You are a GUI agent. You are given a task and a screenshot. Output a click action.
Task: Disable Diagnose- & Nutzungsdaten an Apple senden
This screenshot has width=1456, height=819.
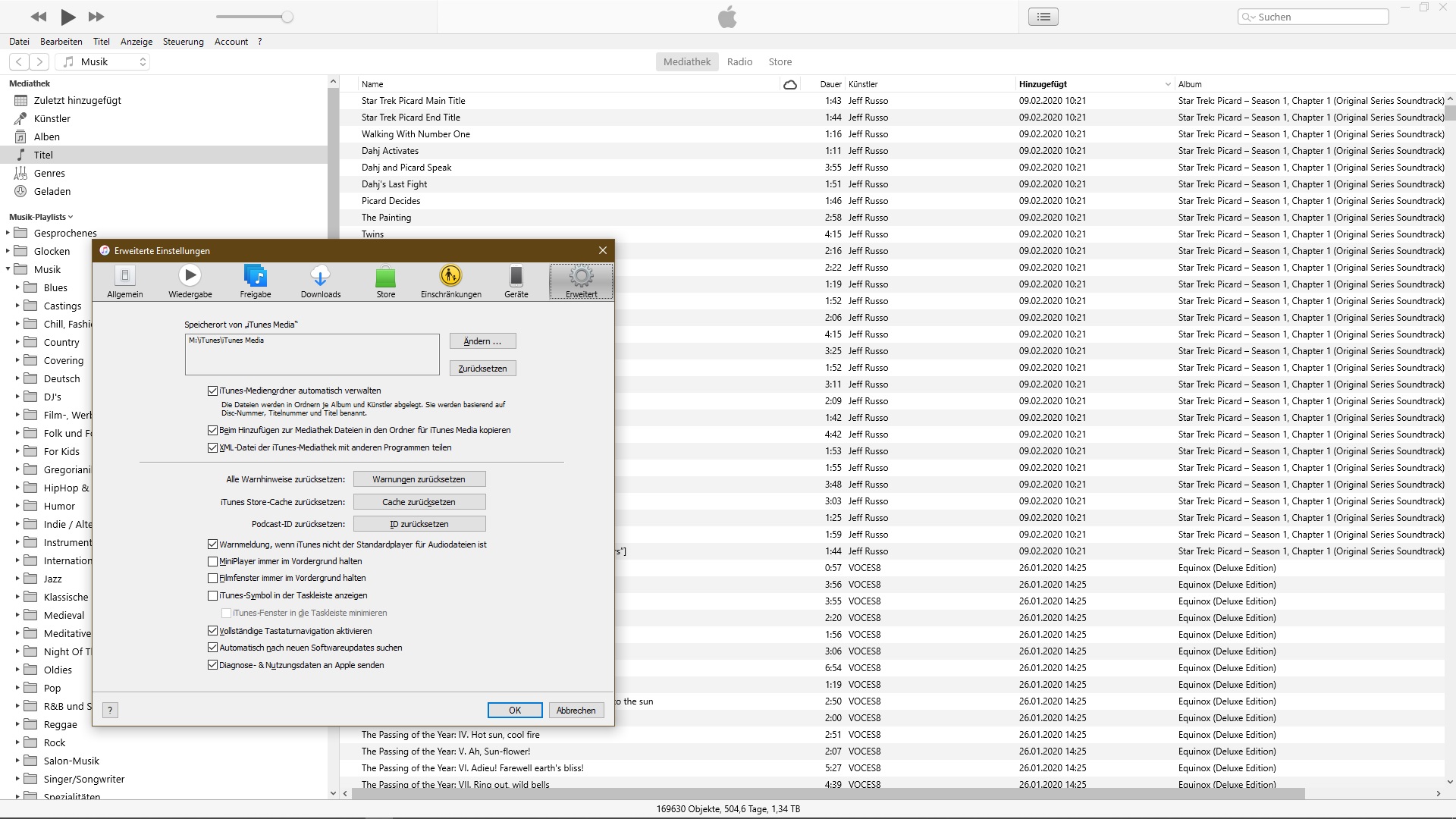[213, 665]
